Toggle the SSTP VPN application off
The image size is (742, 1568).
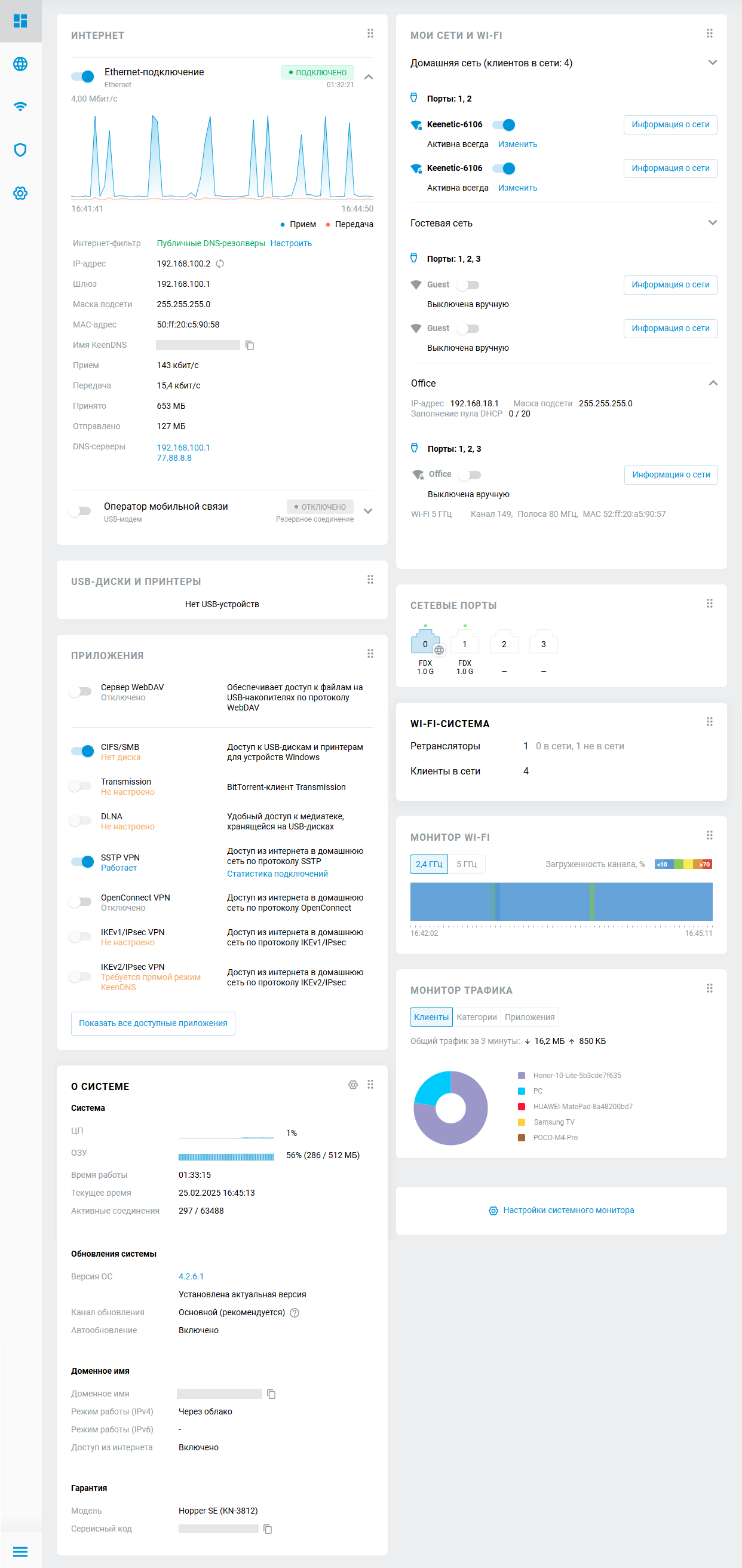pyautogui.click(x=82, y=861)
